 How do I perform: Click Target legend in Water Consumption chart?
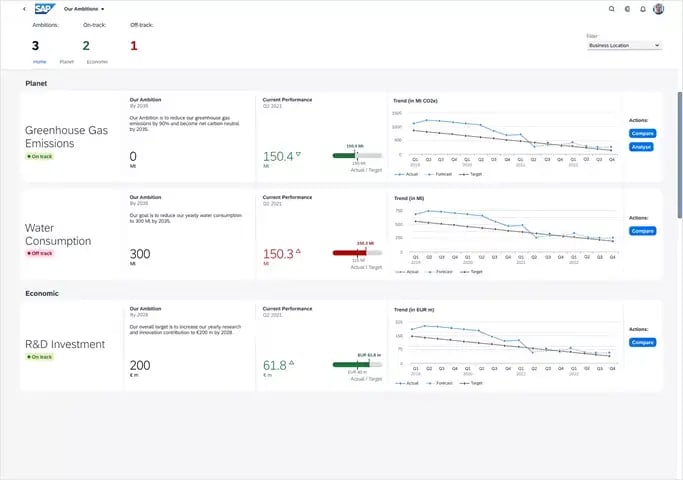click(x=472, y=272)
